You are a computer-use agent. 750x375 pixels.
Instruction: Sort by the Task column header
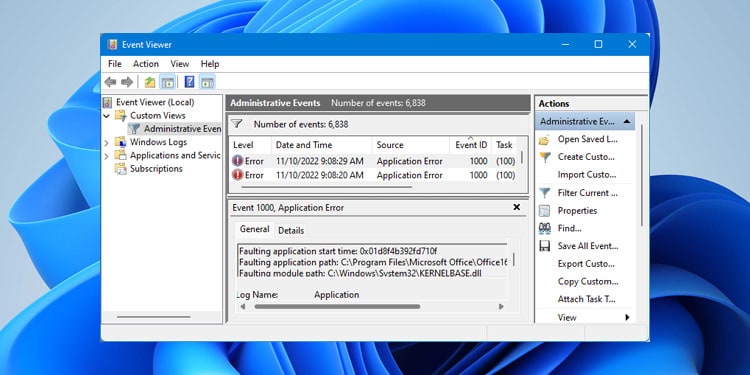[x=504, y=144]
